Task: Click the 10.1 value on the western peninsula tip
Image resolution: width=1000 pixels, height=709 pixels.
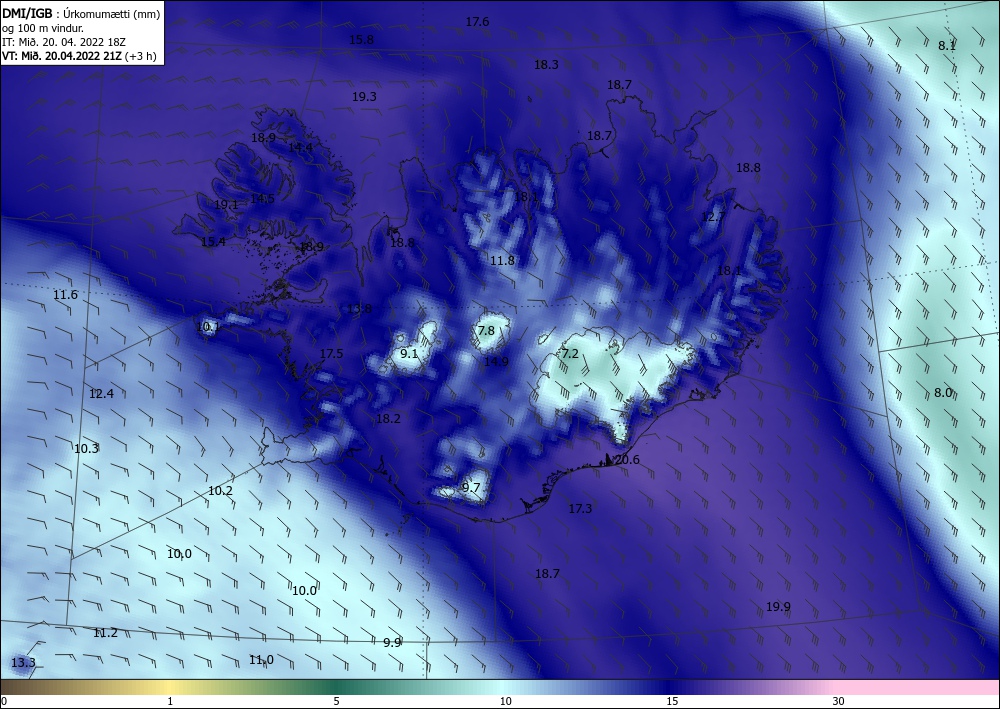Action: click(208, 327)
